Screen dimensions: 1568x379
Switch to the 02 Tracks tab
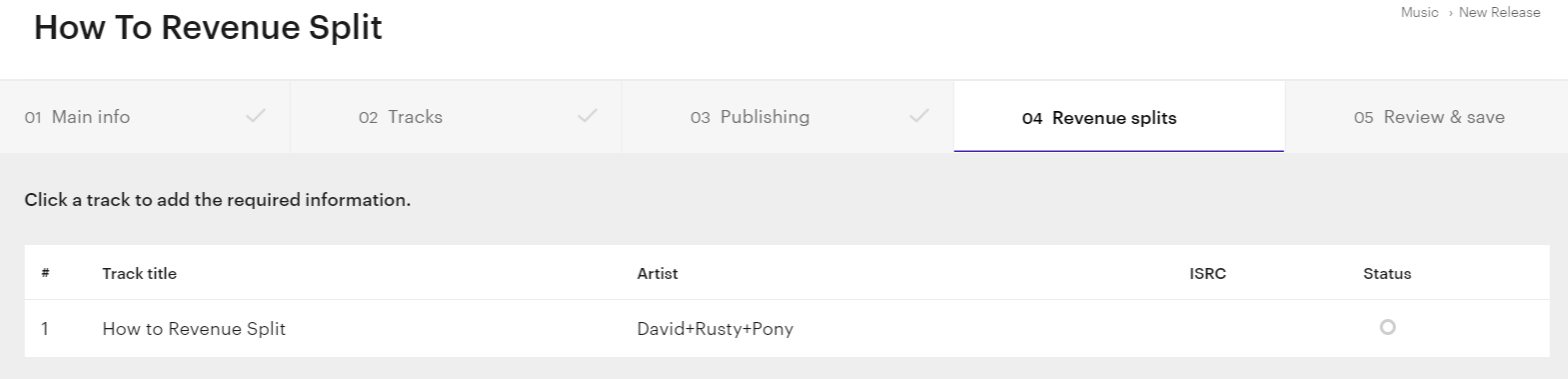[x=456, y=117]
